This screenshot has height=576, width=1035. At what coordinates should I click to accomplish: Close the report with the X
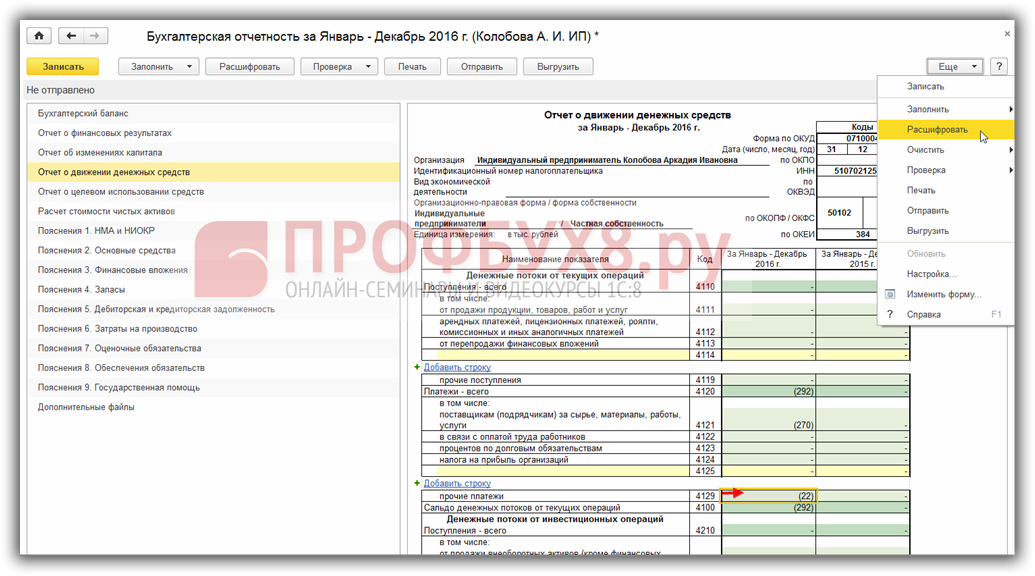pyautogui.click(x=1007, y=34)
